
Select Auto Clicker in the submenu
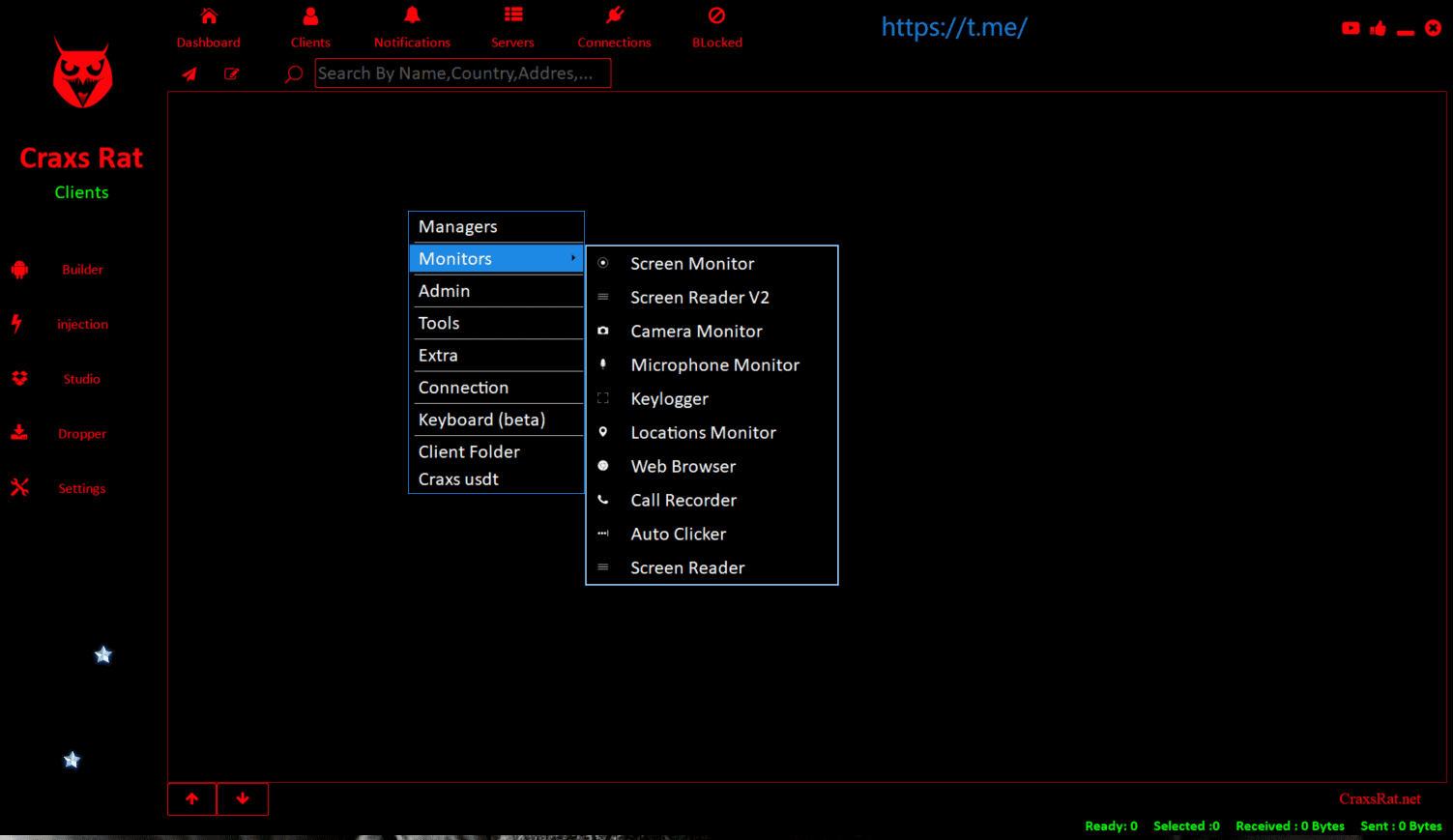click(712, 535)
